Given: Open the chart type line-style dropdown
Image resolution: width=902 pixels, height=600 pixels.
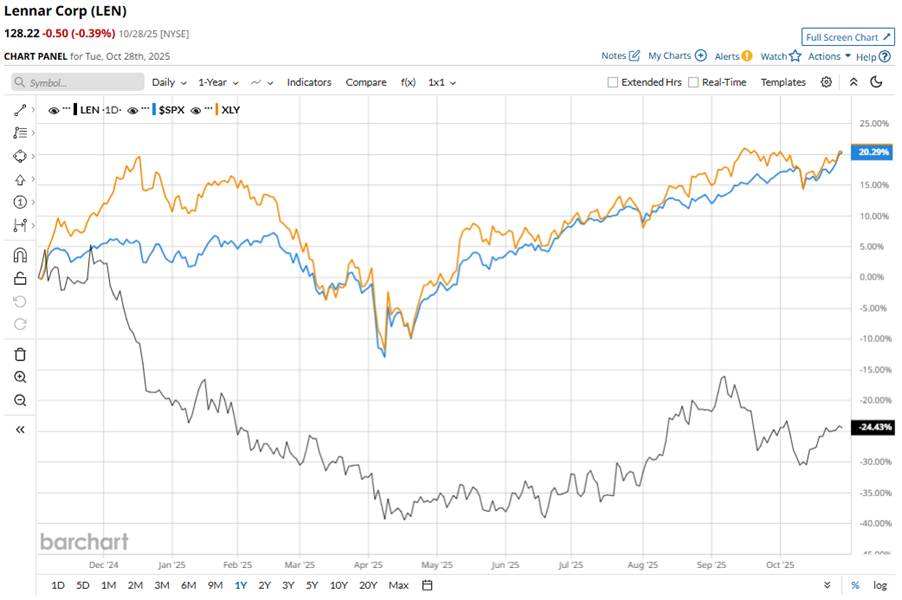Looking at the screenshot, I should pos(262,82).
